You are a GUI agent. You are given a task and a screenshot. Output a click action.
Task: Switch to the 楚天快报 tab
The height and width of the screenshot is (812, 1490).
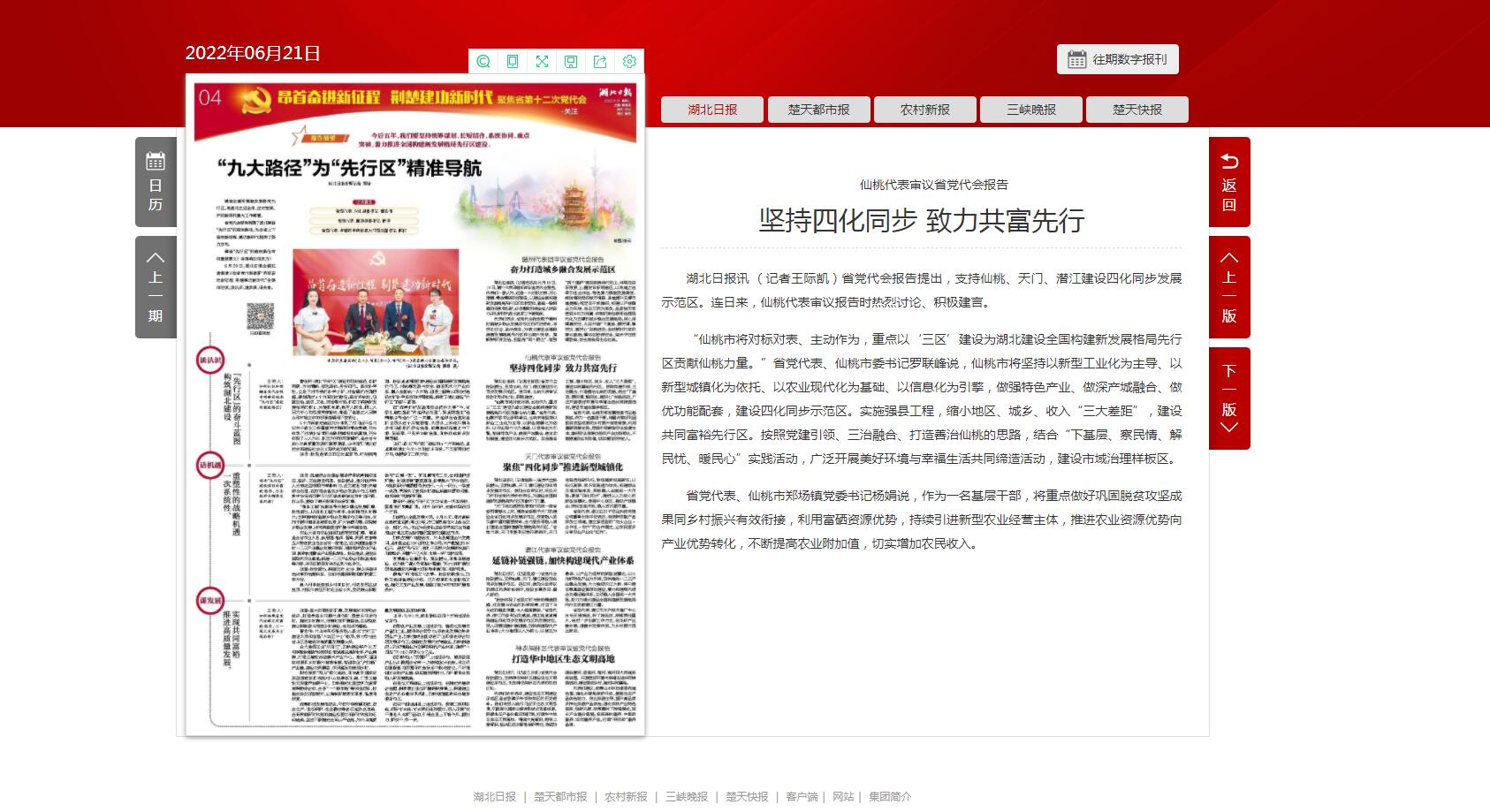pyautogui.click(x=1137, y=110)
